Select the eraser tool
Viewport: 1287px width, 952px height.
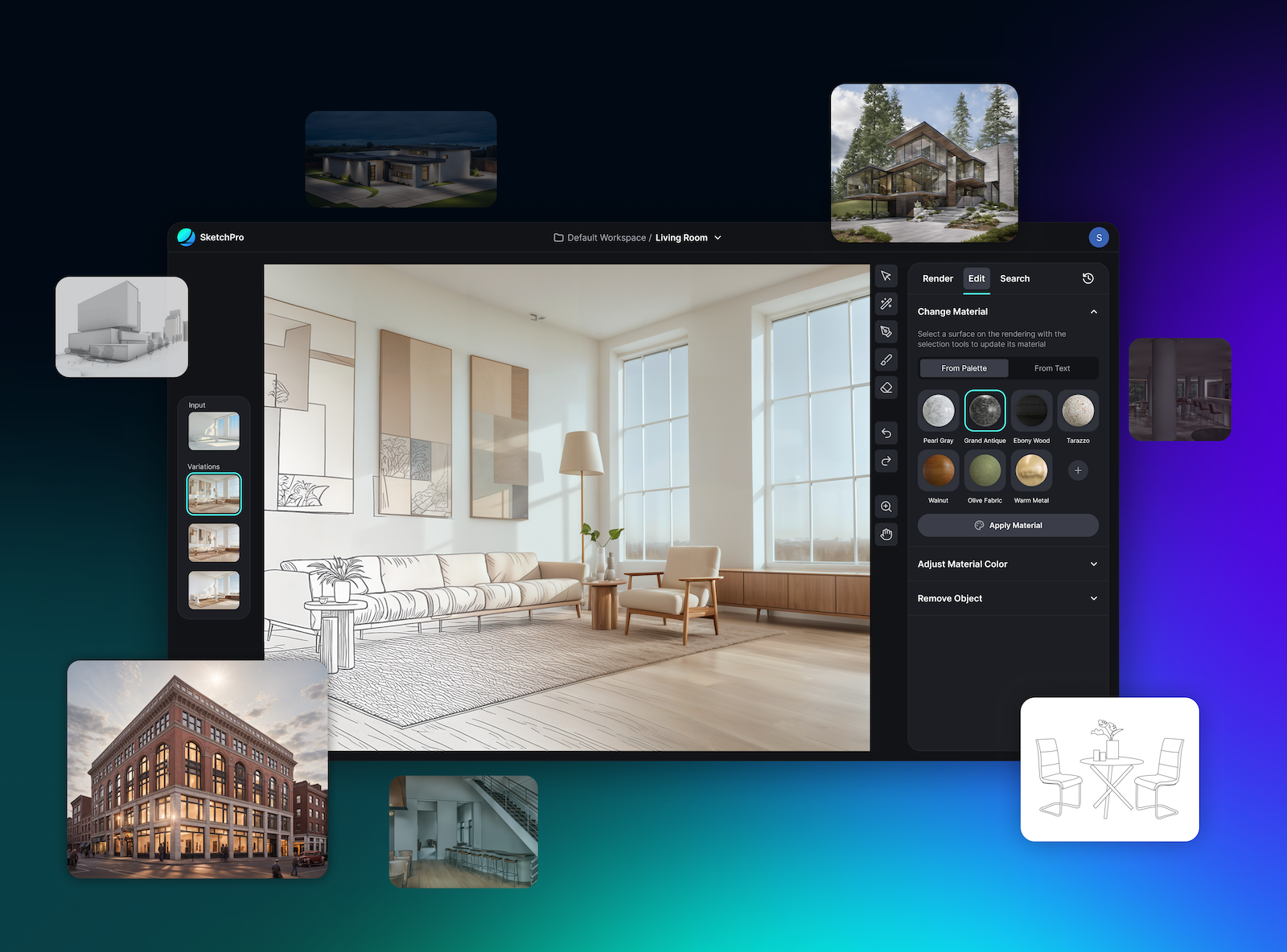(886, 388)
